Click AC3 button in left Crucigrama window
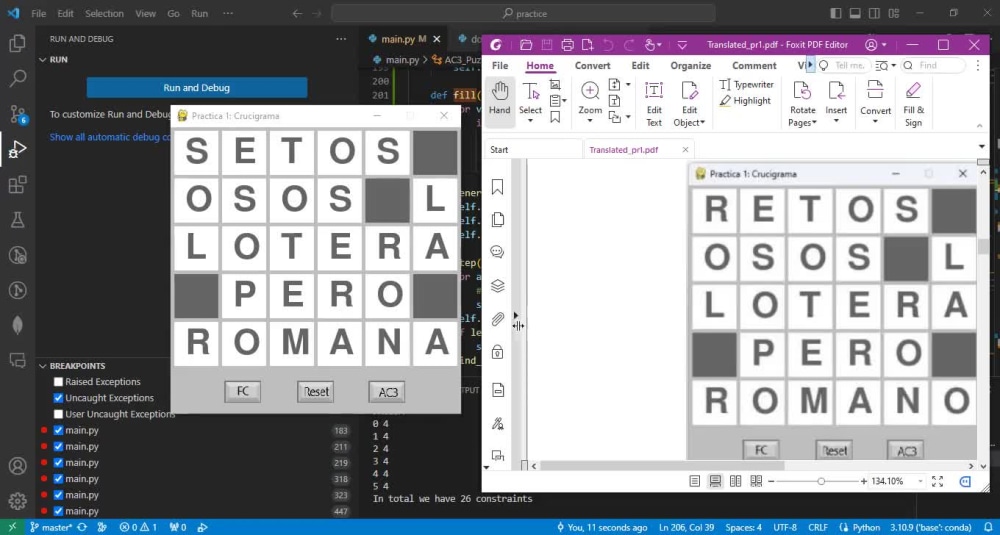 387,392
